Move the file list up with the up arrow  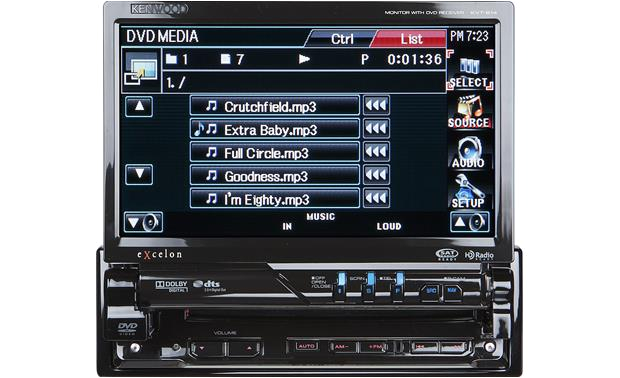[x=139, y=106]
